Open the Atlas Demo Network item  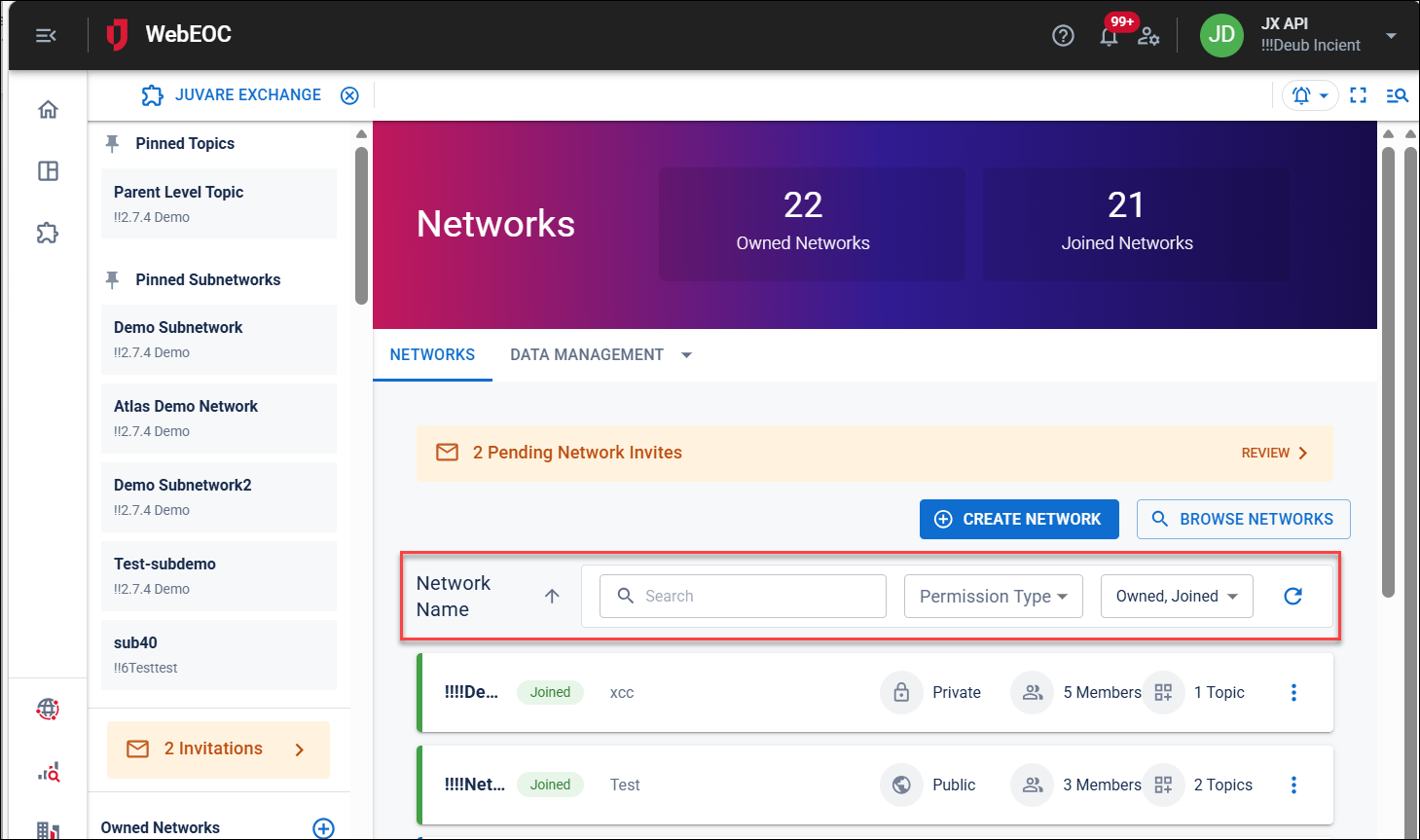219,419
